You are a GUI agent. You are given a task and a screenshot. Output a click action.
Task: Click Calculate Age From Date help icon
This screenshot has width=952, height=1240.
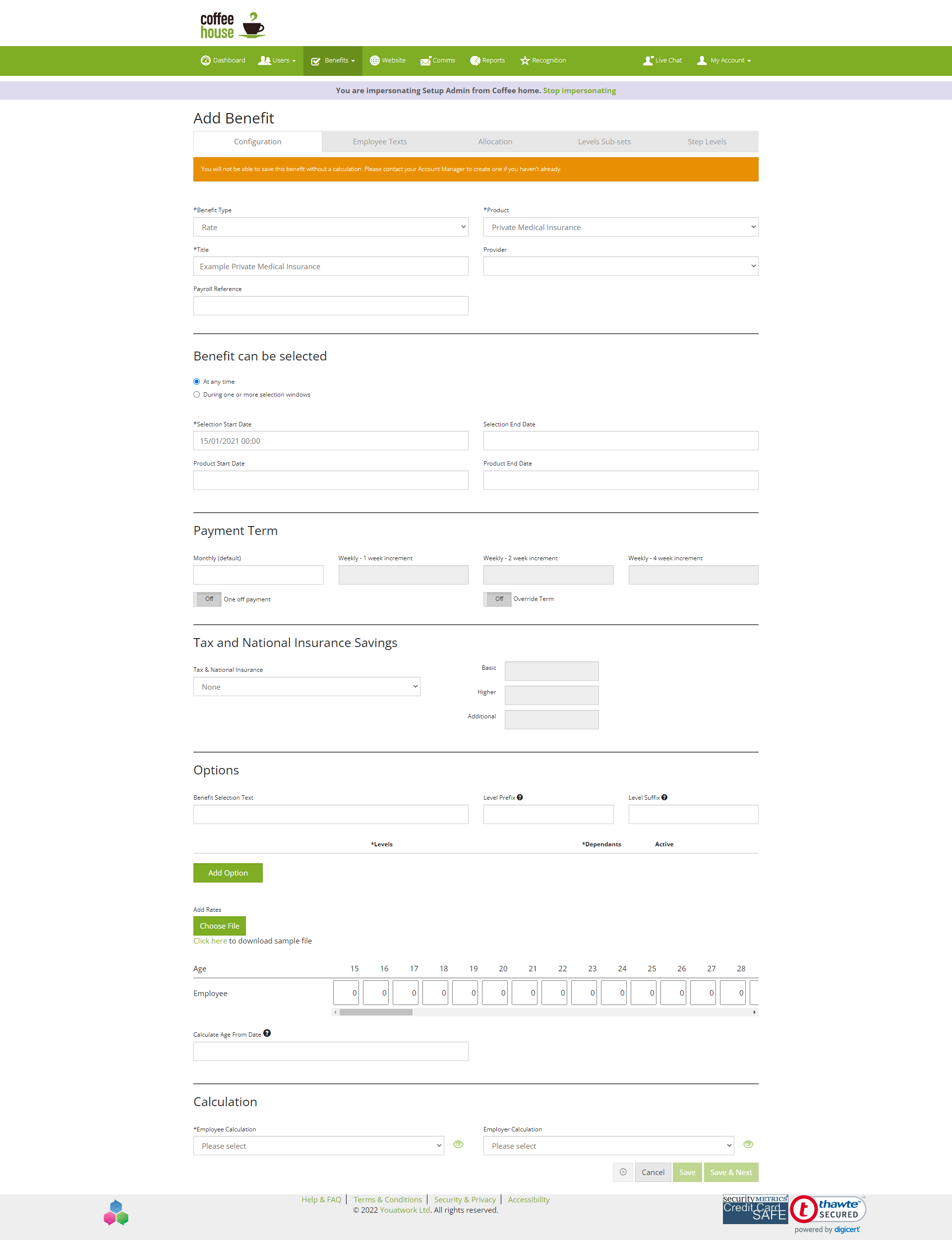267,1033
